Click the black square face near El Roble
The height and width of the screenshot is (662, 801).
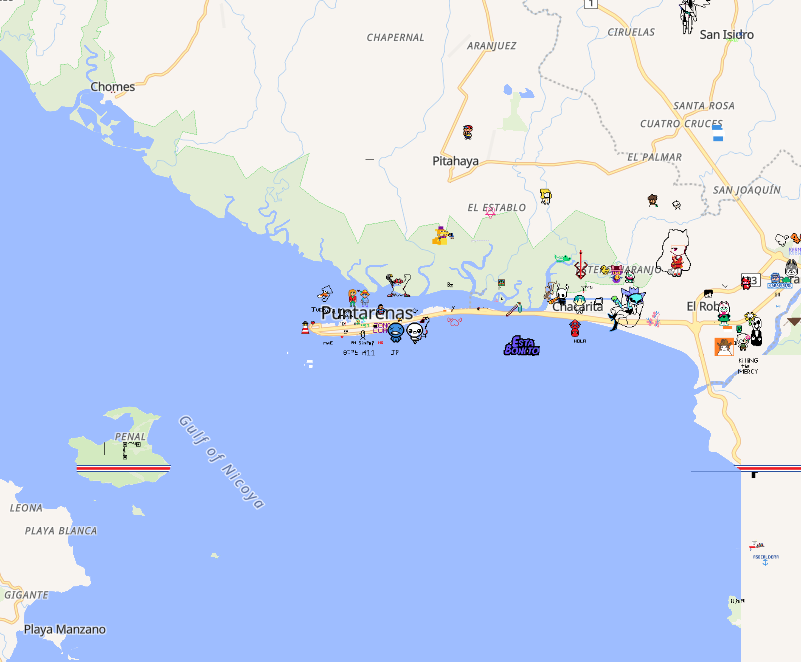tap(708, 293)
